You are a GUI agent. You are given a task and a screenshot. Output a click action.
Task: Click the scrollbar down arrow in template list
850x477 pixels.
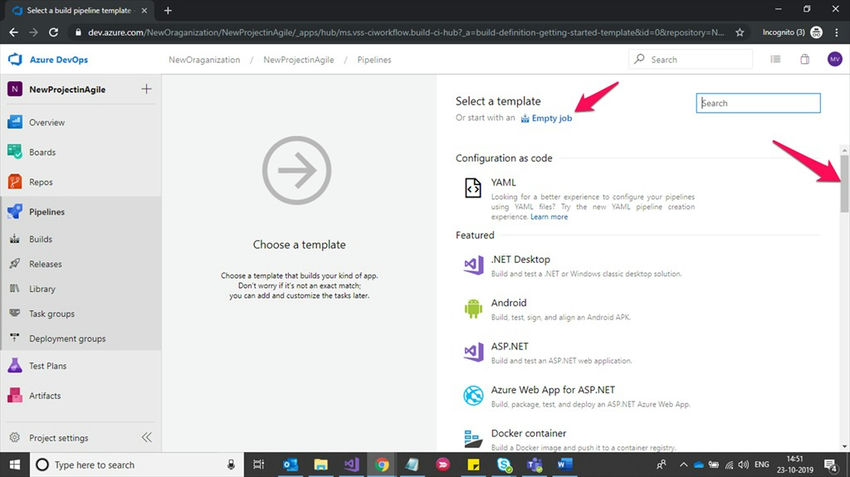[x=844, y=447]
